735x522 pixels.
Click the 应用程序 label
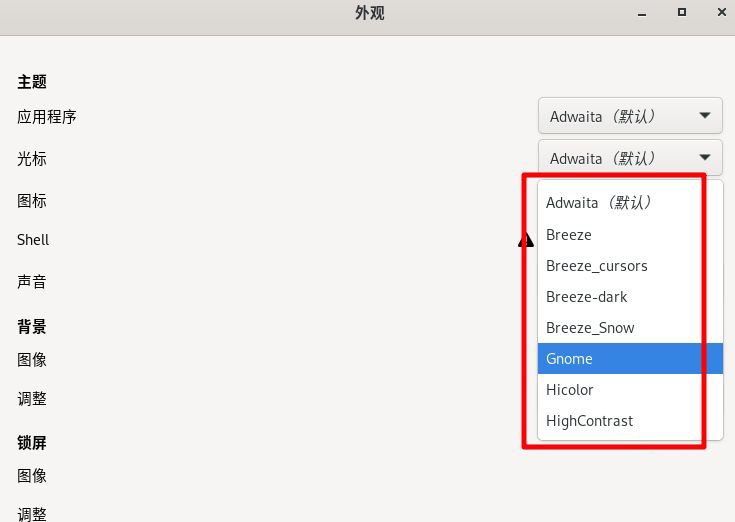[x=47, y=117]
